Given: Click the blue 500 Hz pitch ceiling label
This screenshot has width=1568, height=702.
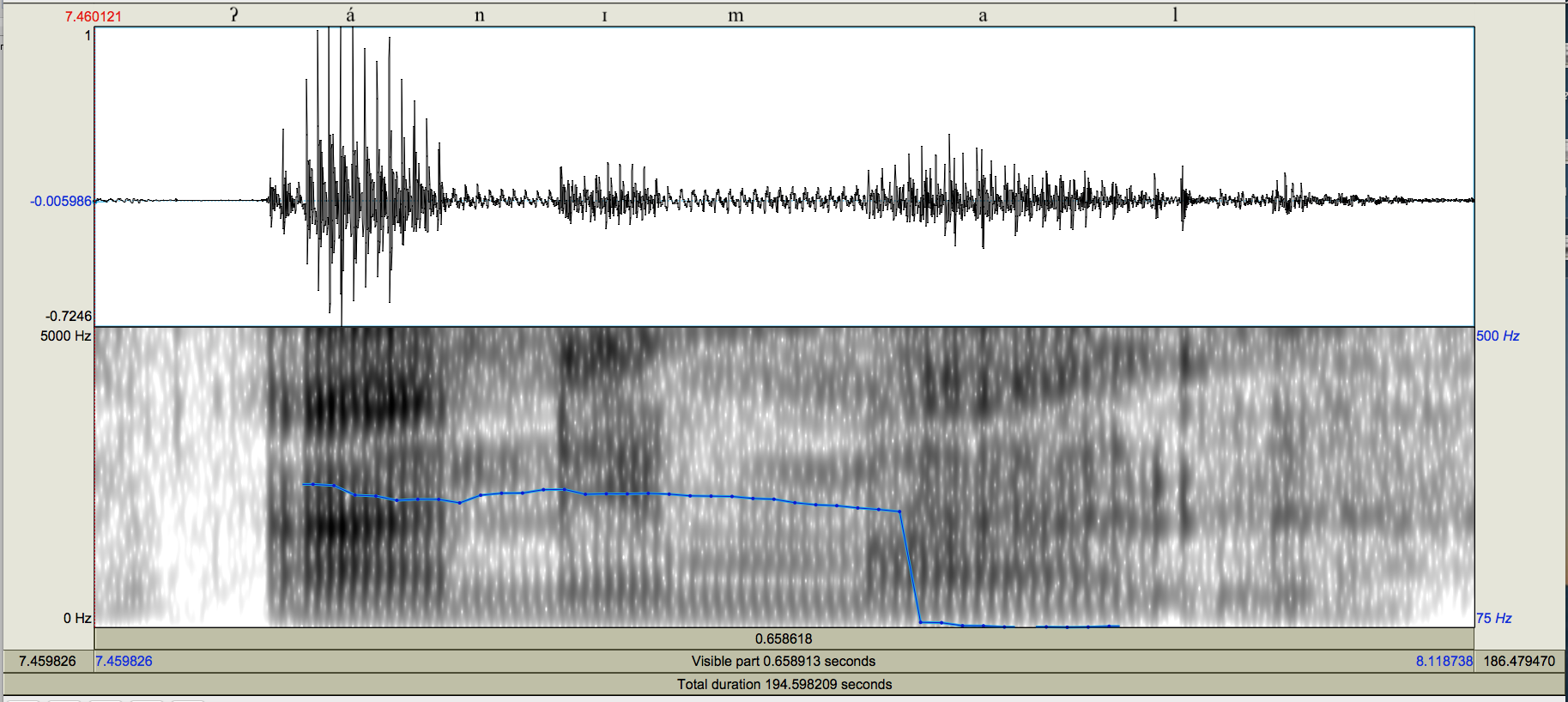Looking at the screenshot, I should (1498, 336).
